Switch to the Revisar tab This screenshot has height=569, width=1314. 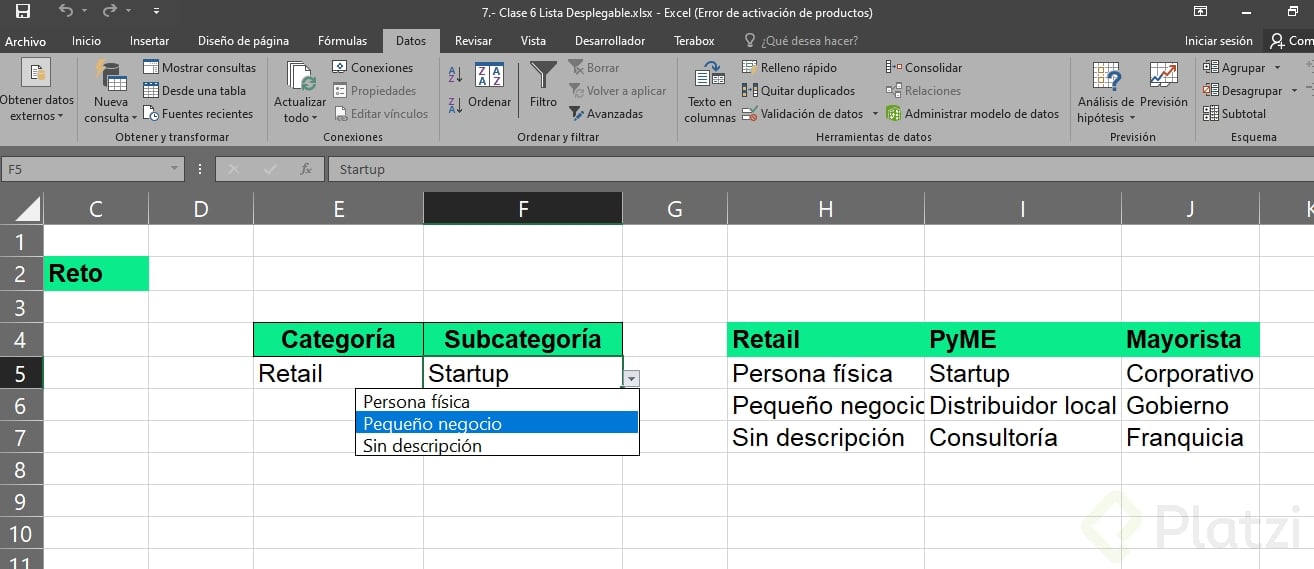[x=473, y=41]
